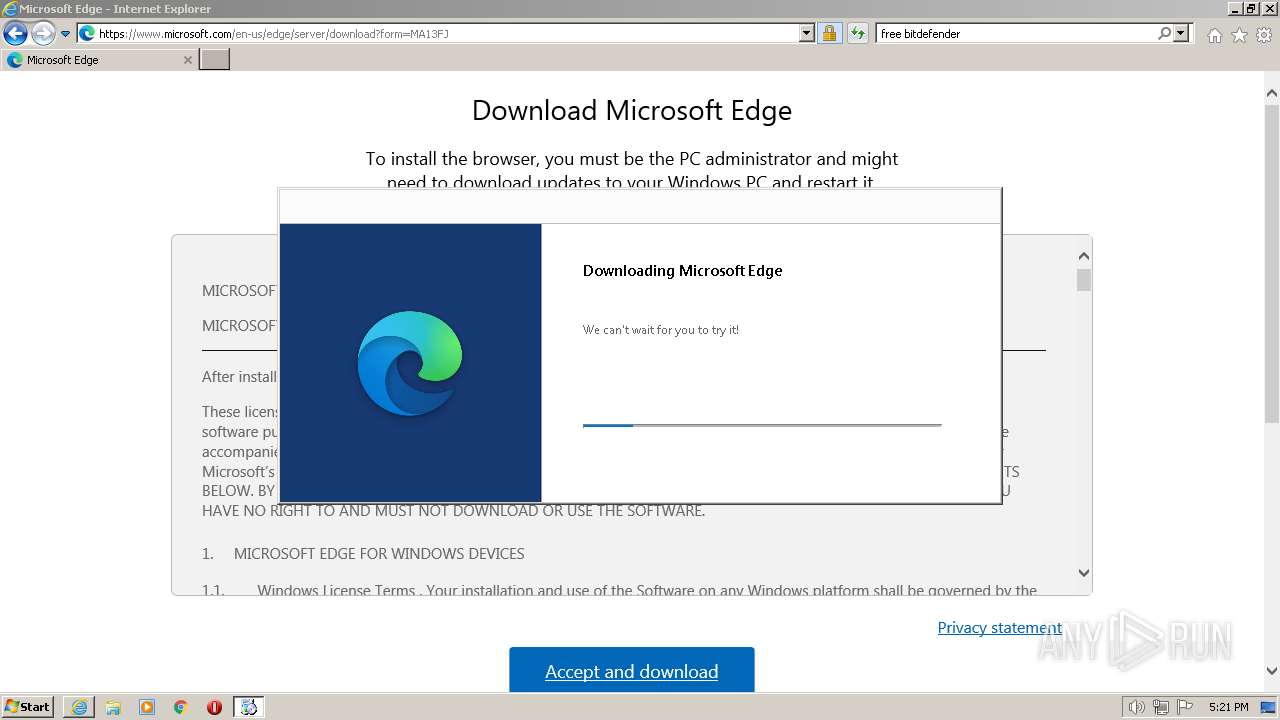The width and height of the screenshot is (1280, 720).
Task: Click the browser Back button
Action: click(x=15, y=34)
